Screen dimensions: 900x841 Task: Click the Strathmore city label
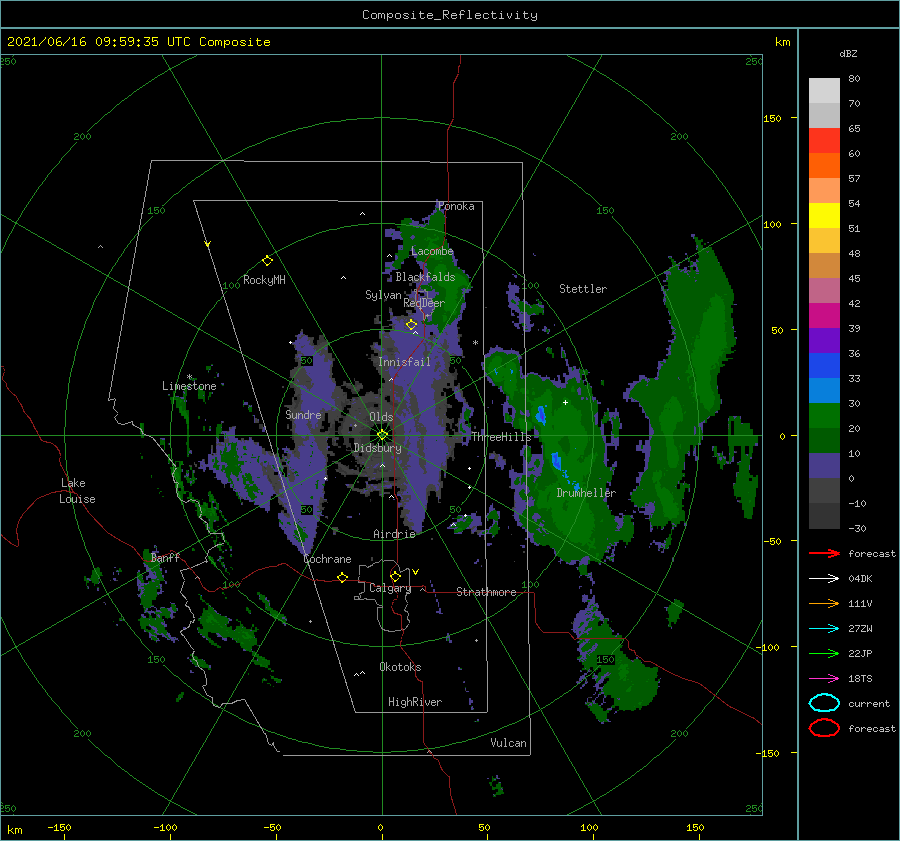point(486,592)
